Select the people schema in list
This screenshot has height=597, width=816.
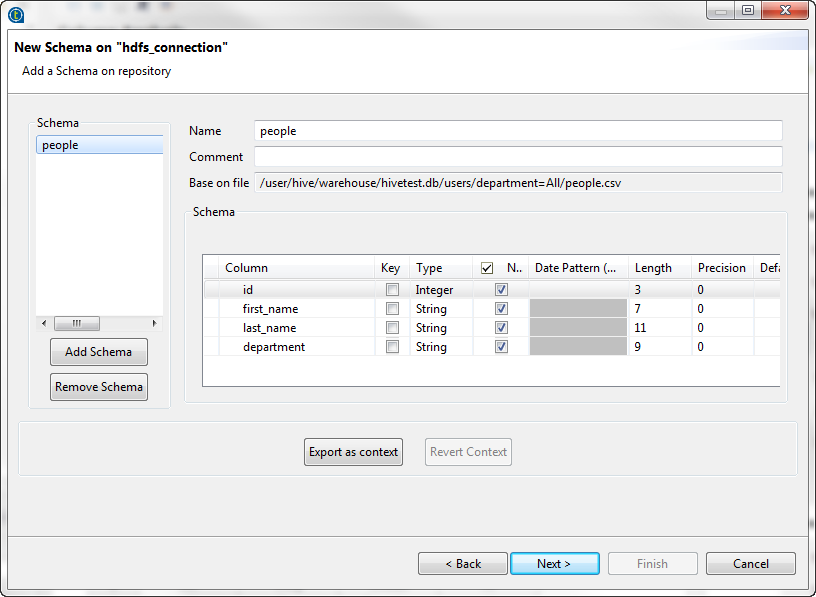98,145
